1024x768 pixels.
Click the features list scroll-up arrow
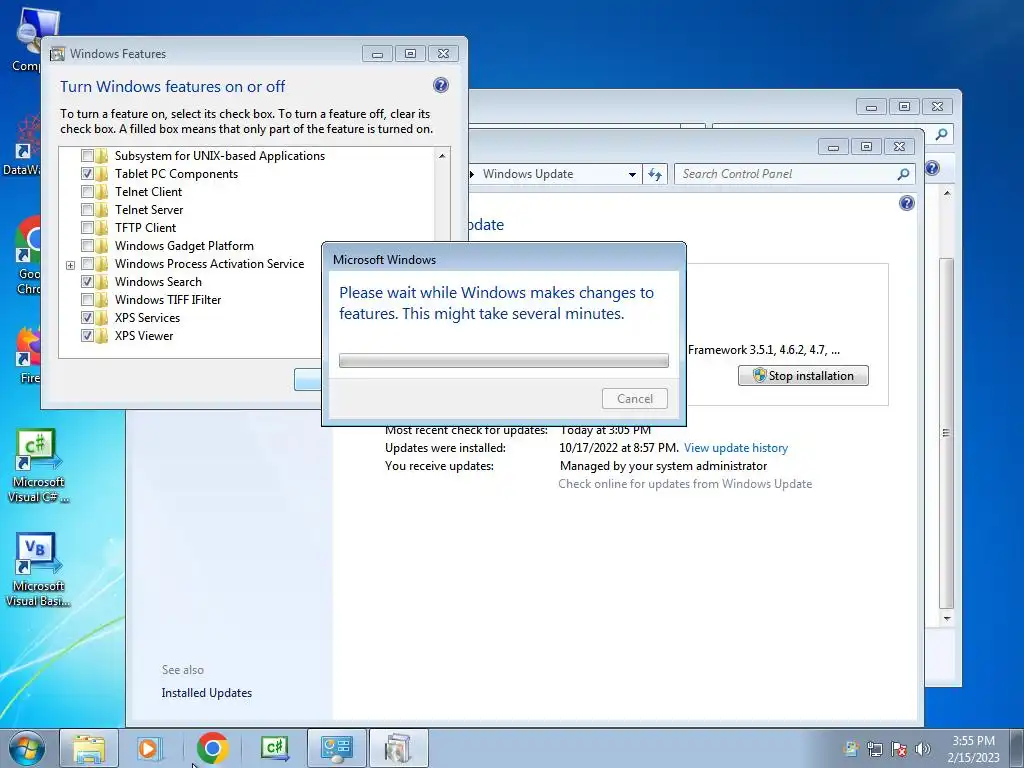442,156
